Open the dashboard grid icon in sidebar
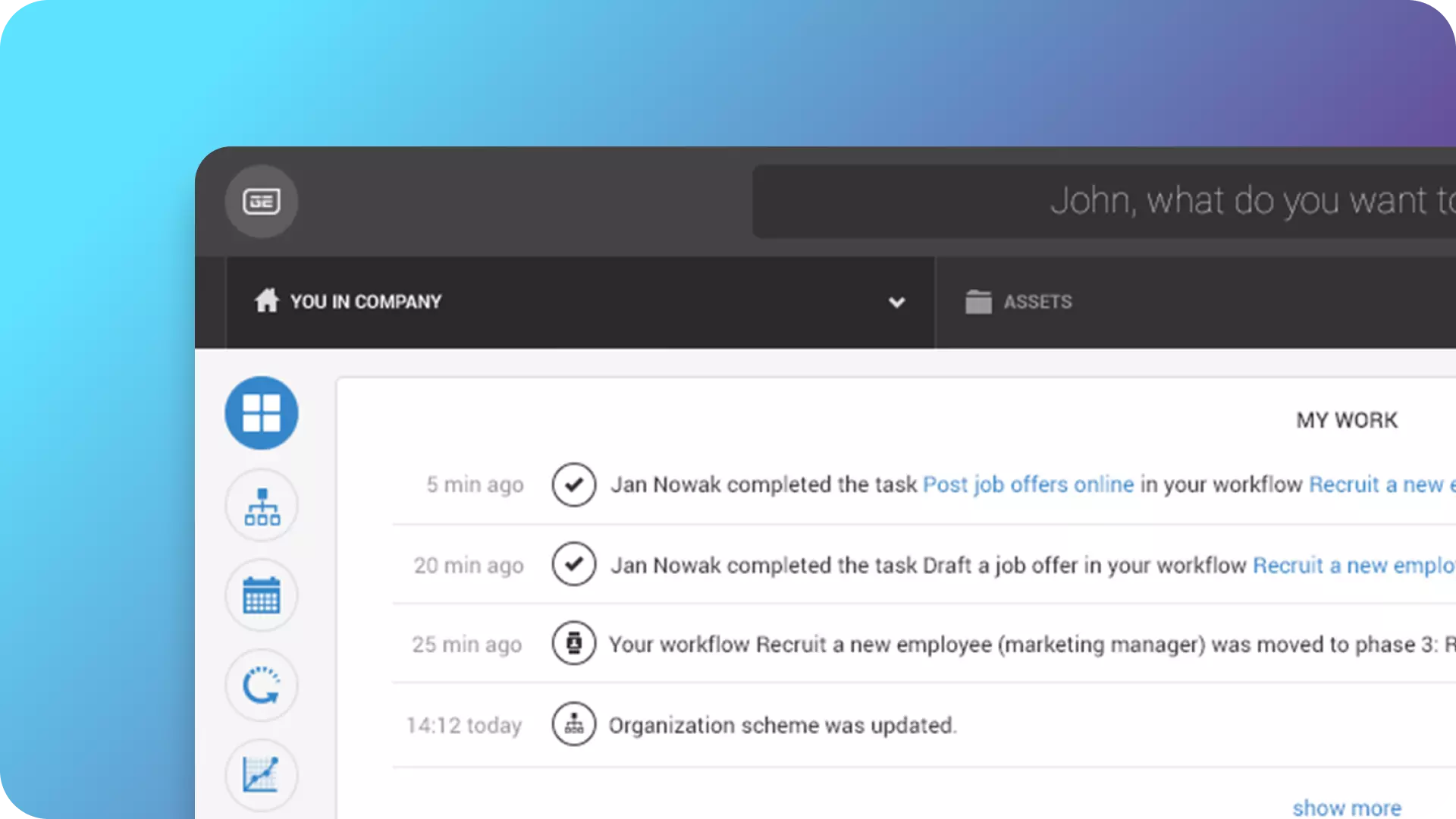The width and height of the screenshot is (1456, 819). (262, 413)
